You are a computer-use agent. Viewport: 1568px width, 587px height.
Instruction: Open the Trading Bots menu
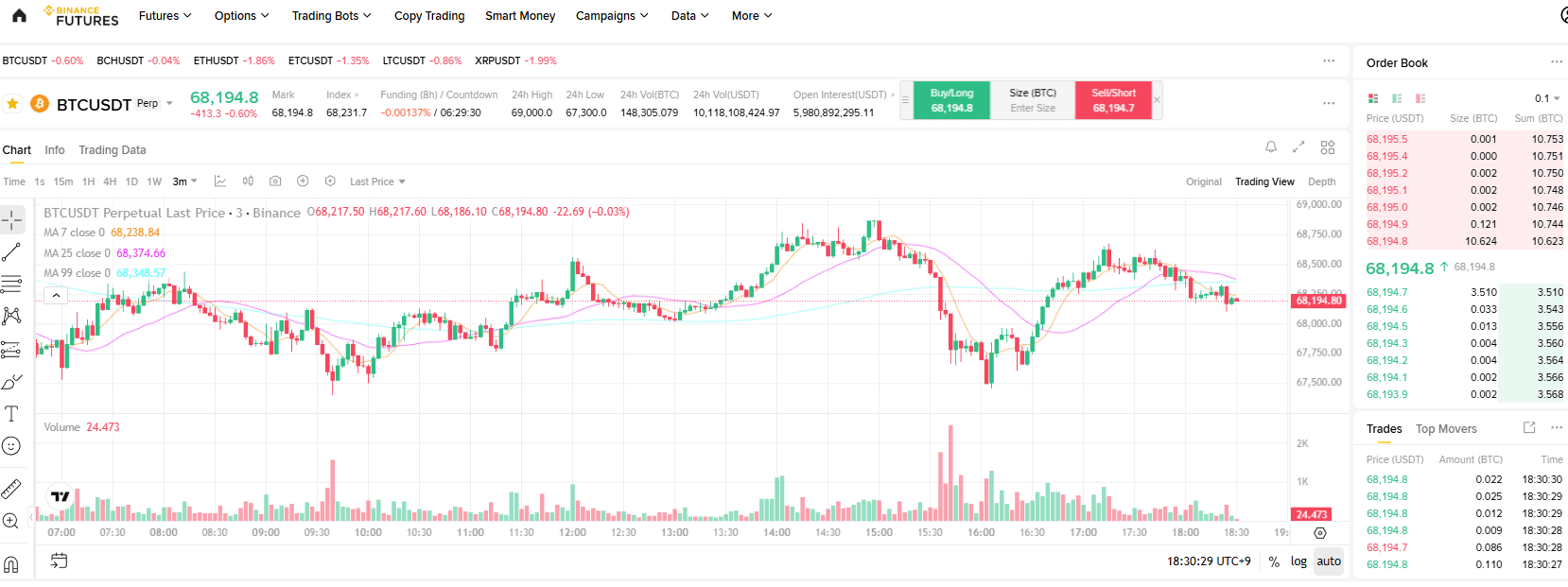[x=331, y=16]
